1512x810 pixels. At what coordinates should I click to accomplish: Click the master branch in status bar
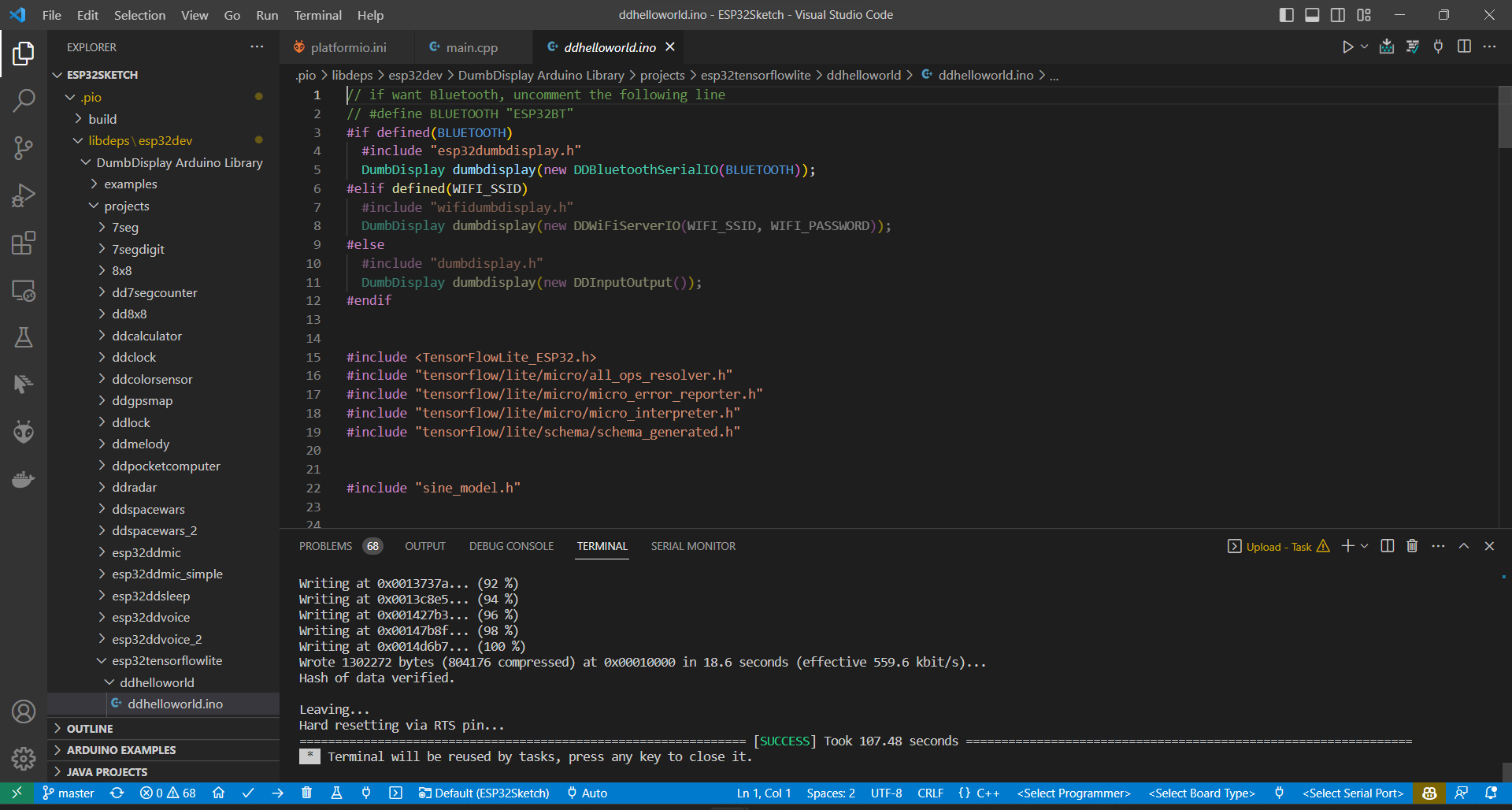[69, 793]
